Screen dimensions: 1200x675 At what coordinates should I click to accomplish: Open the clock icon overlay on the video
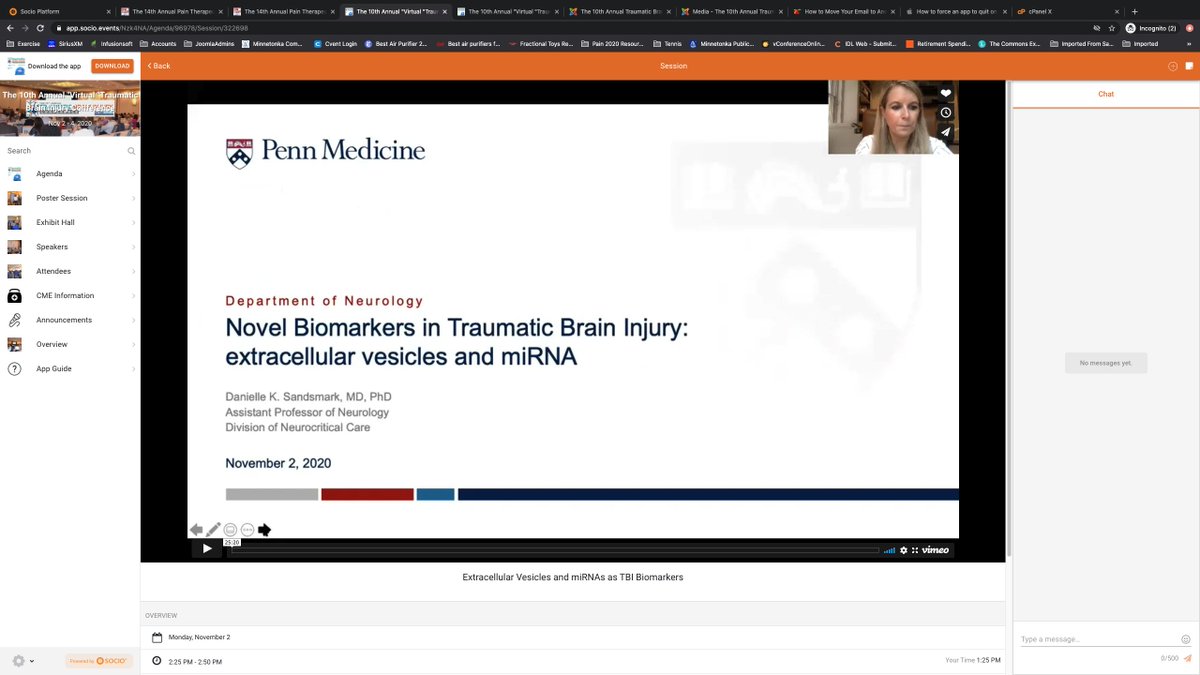[945, 112]
